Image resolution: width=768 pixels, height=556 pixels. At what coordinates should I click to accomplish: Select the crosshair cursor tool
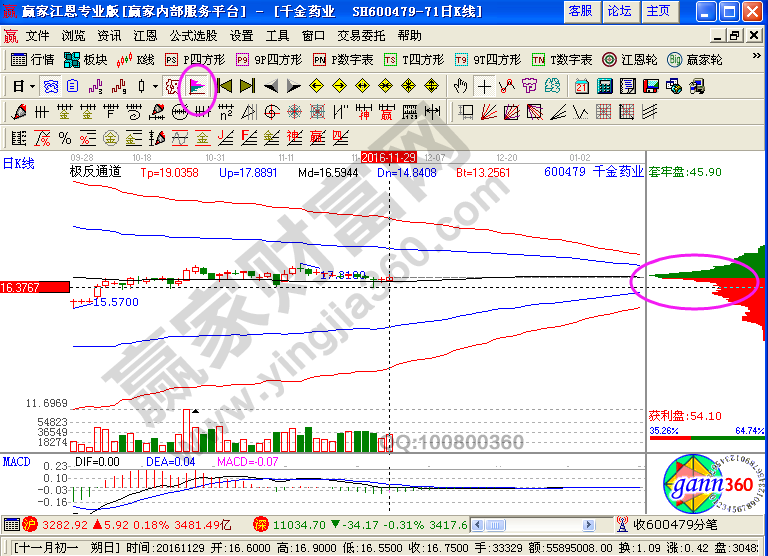[x=485, y=86]
